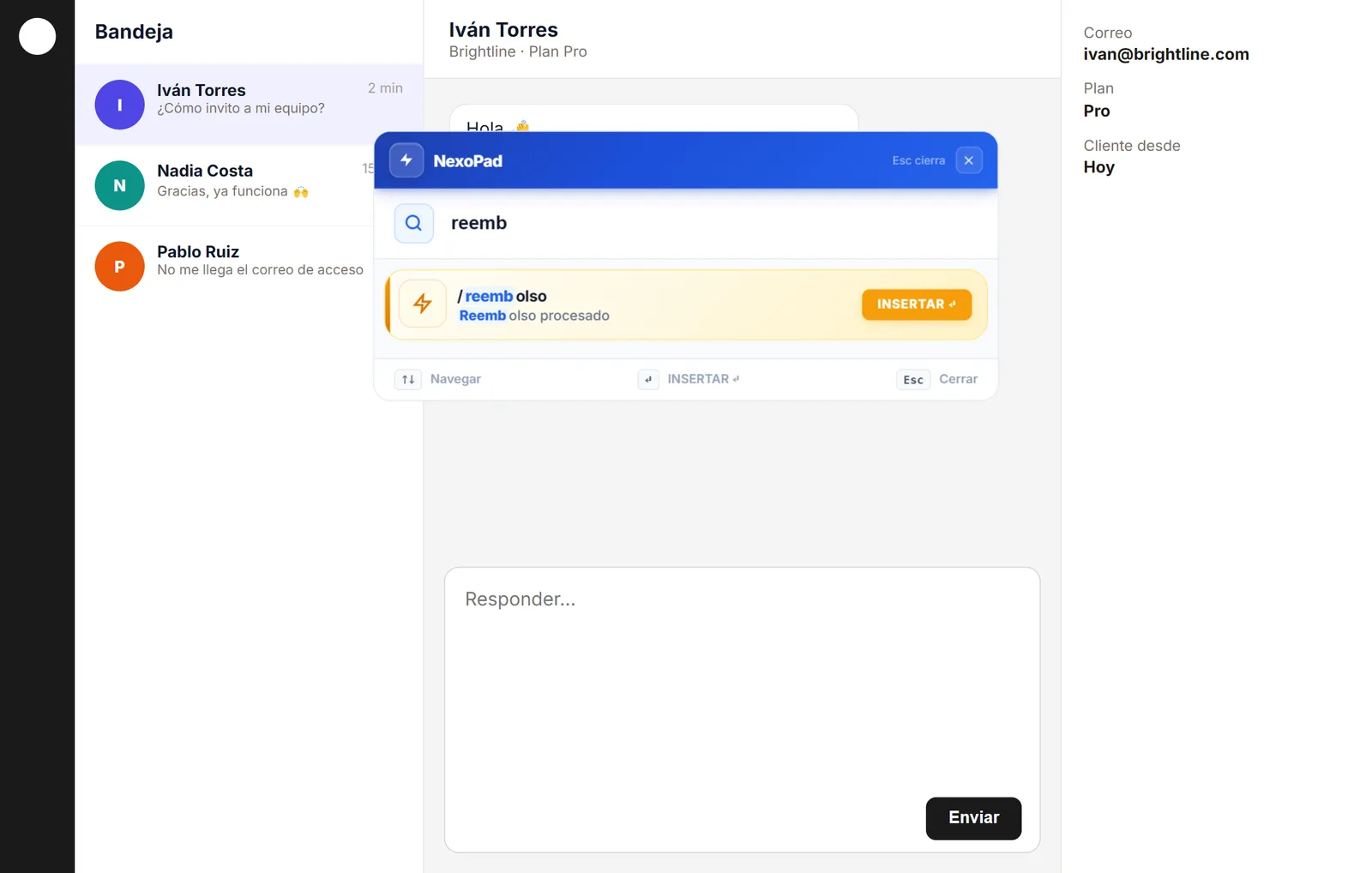
Task: Select the /reembolso snippet result
Action: tap(686, 304)
